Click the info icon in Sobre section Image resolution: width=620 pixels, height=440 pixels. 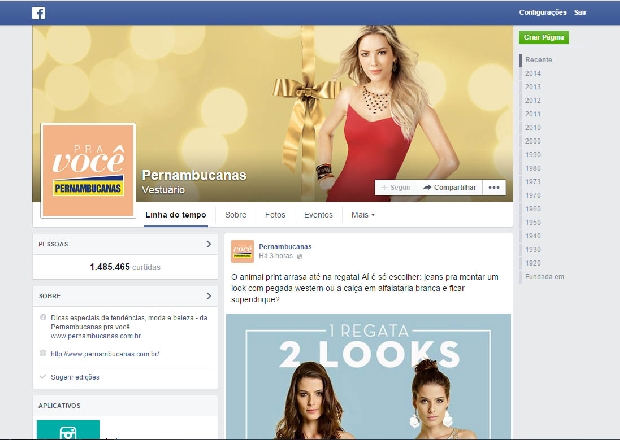pos(43,317)
